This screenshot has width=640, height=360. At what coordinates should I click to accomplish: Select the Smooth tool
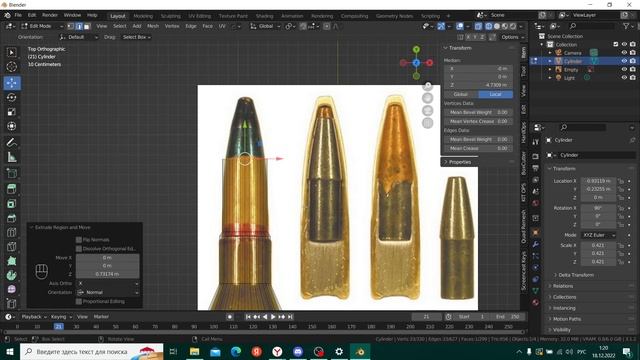(11, 289)
